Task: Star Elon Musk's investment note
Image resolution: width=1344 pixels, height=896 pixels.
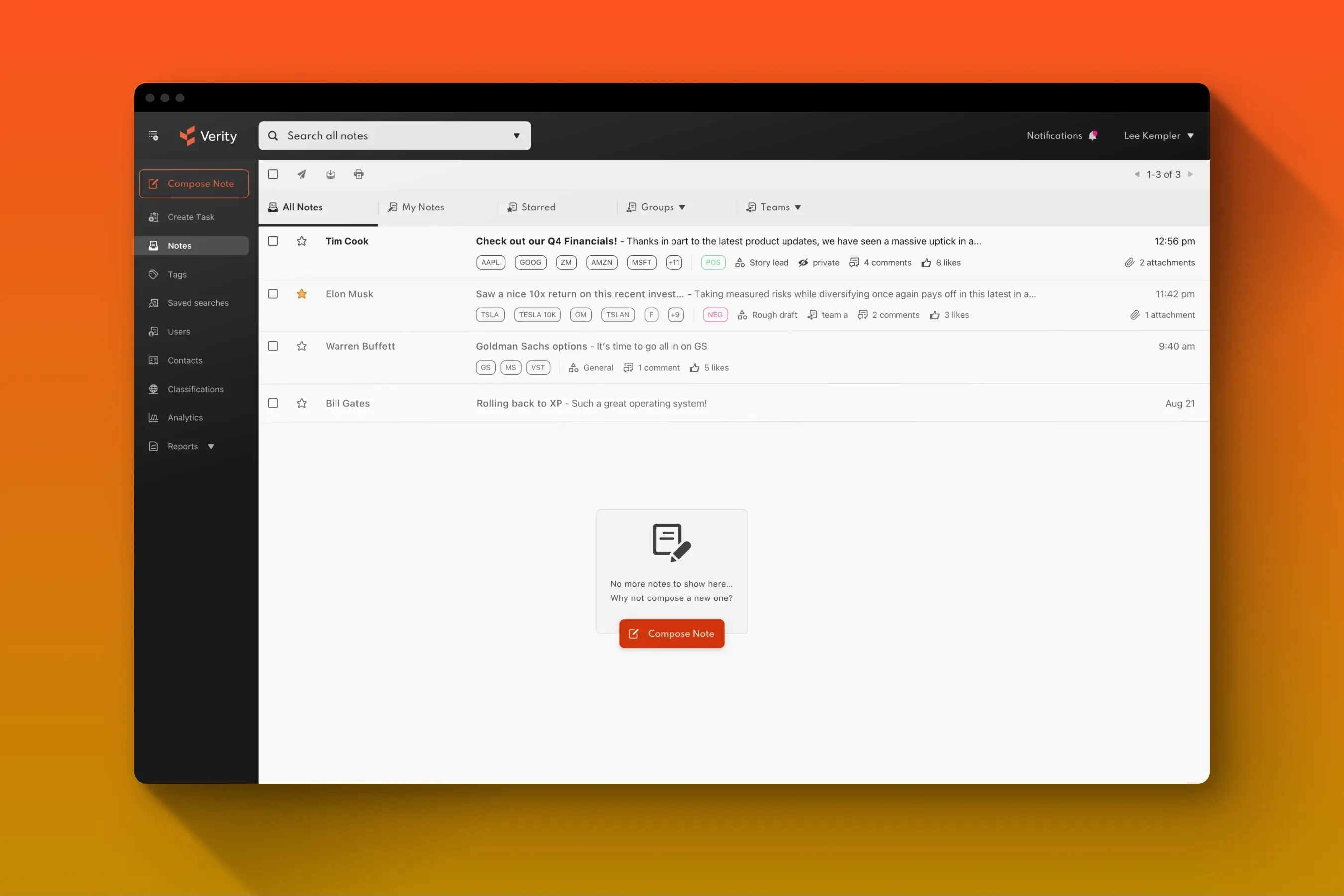Action: tap(301, 293)
